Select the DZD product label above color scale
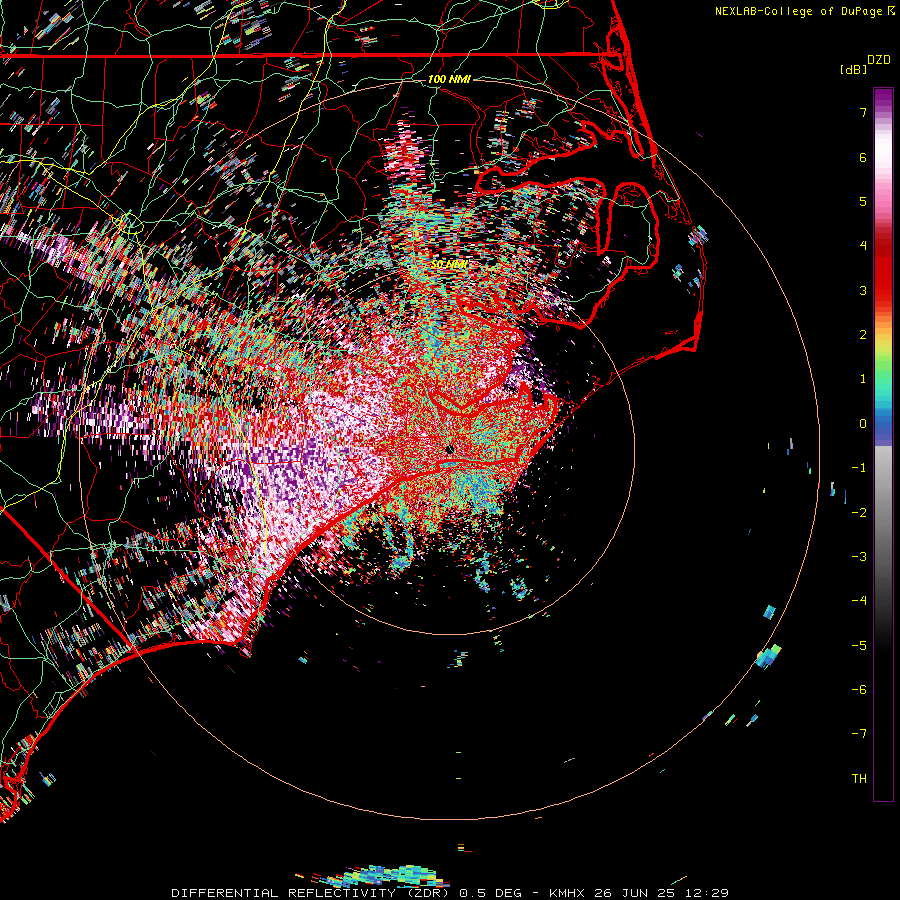 879,60
